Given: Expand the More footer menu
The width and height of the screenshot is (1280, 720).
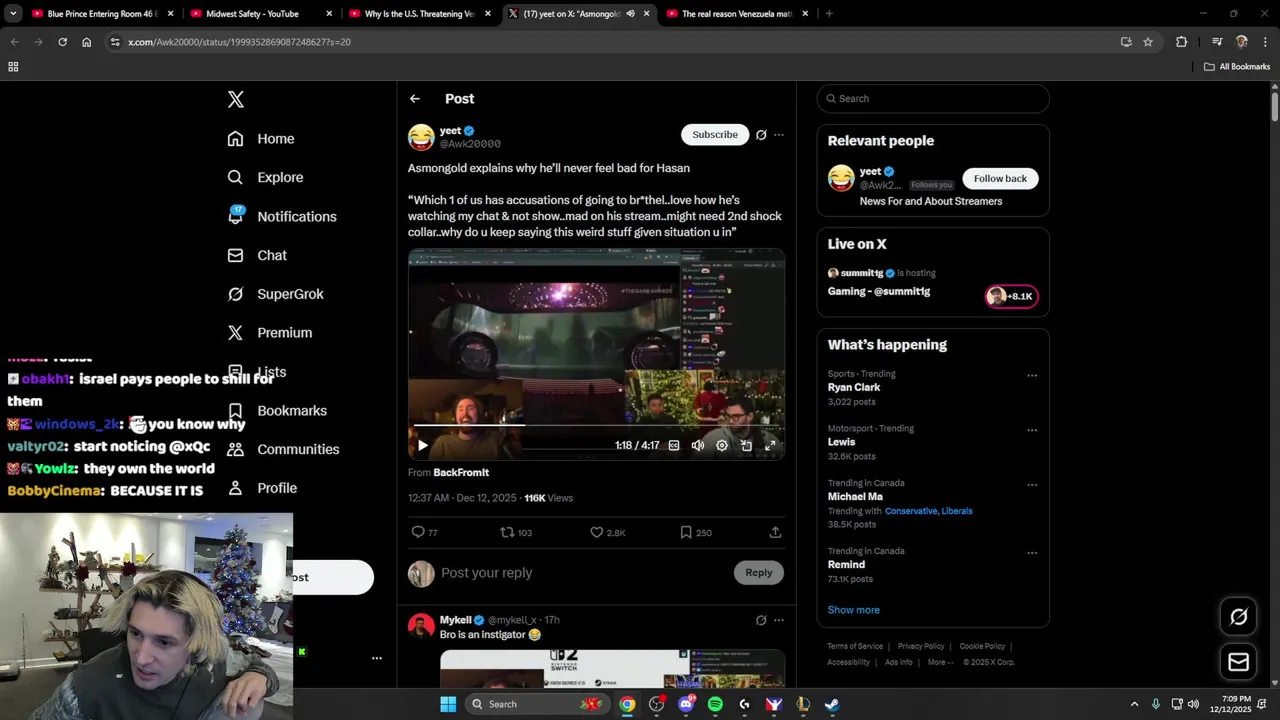Looking at the screenshot, I should pos(938,662).
